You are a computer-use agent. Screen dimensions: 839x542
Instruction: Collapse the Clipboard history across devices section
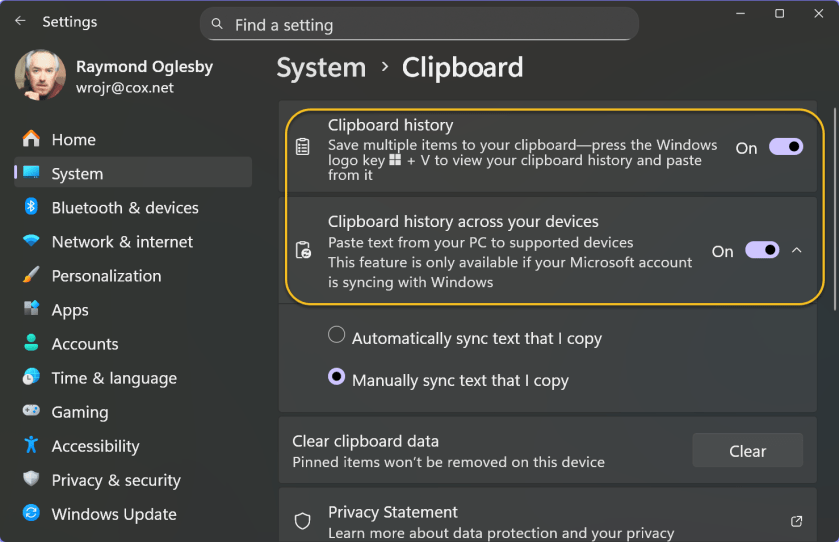797,250
